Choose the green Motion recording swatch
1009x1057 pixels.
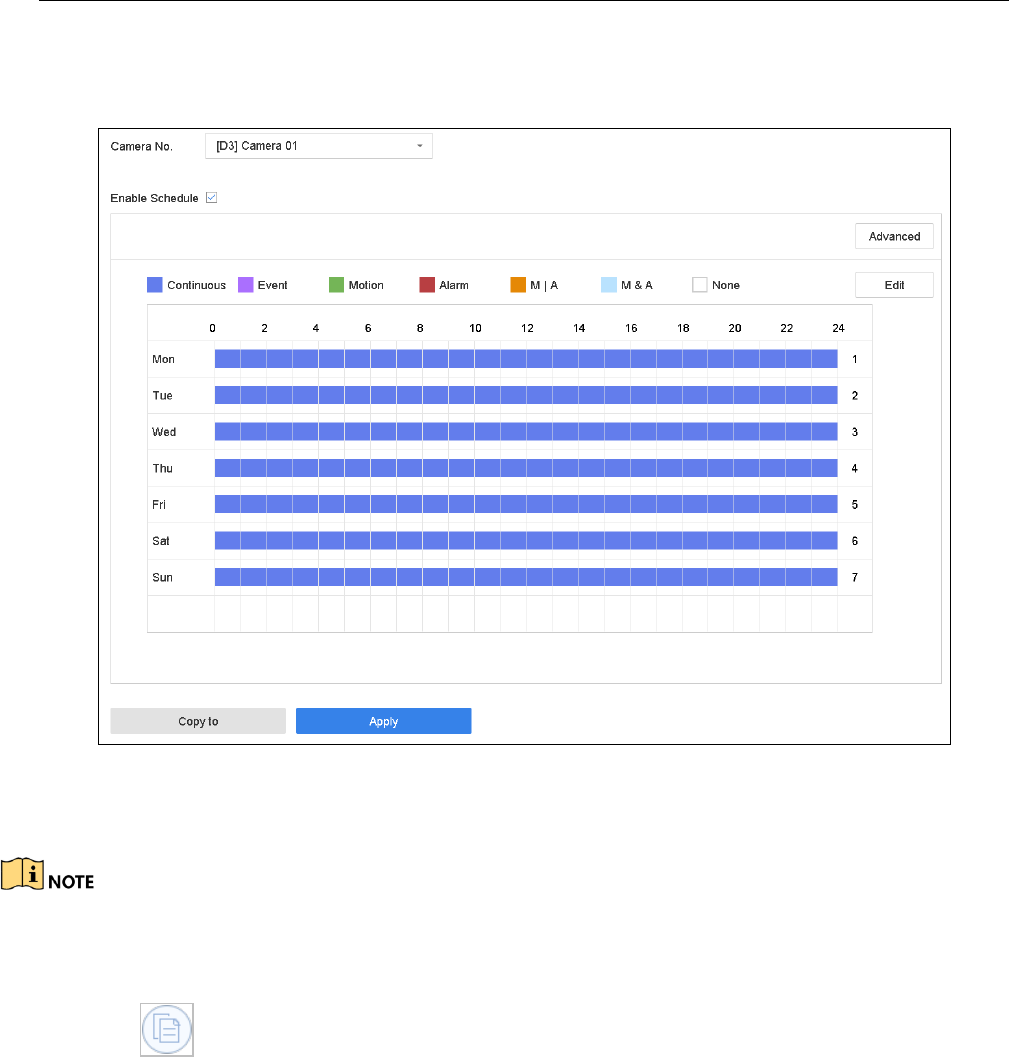(336, 285)
